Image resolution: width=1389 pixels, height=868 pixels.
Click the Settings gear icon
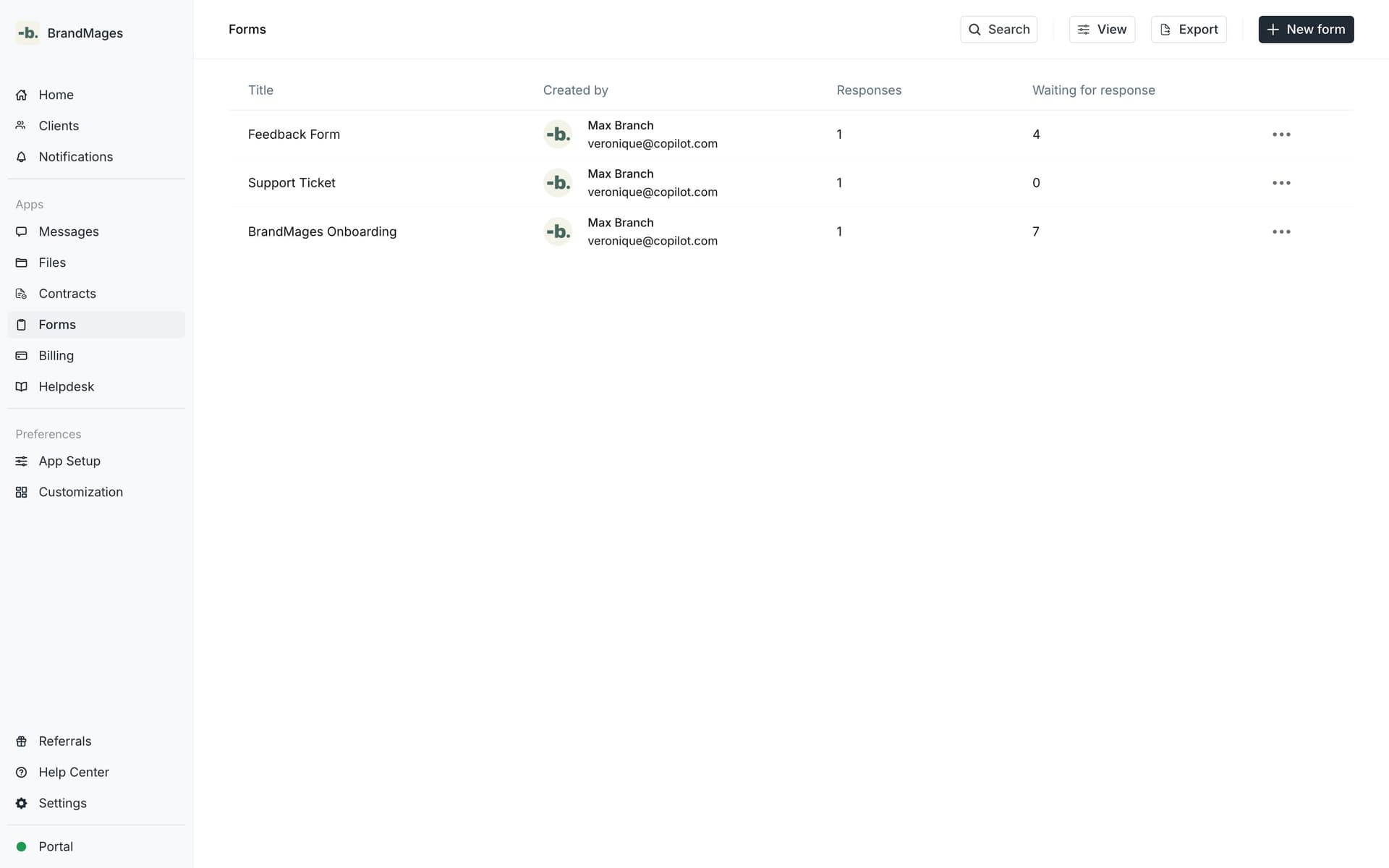22,804
